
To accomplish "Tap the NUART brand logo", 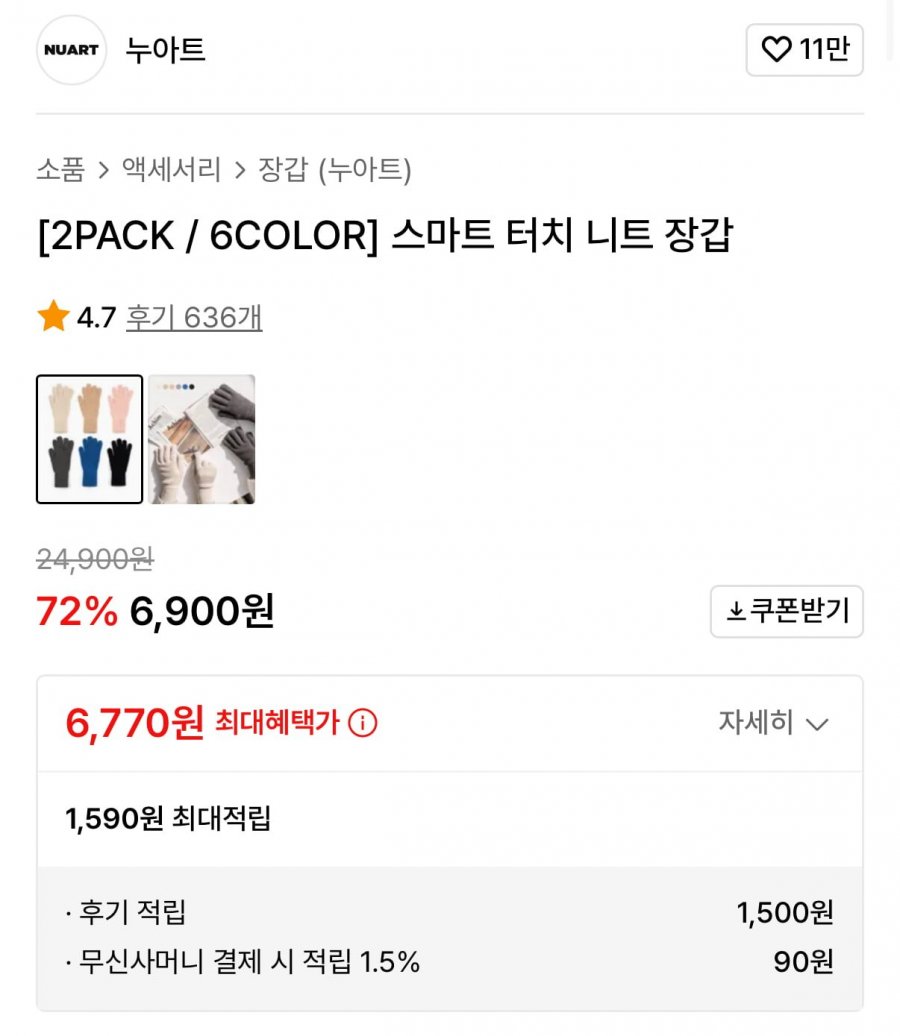I will point(71,50).
